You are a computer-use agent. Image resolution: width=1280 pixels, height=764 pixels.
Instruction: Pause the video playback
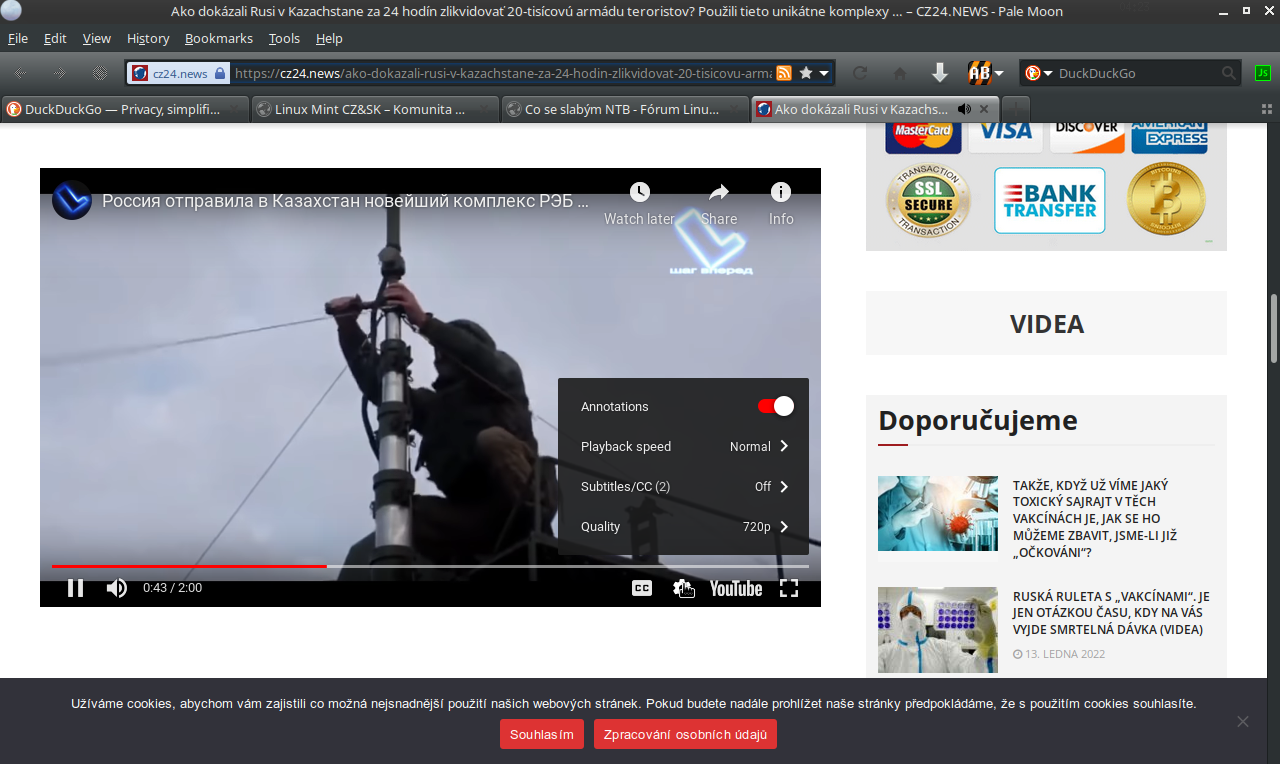click(75, 588)
